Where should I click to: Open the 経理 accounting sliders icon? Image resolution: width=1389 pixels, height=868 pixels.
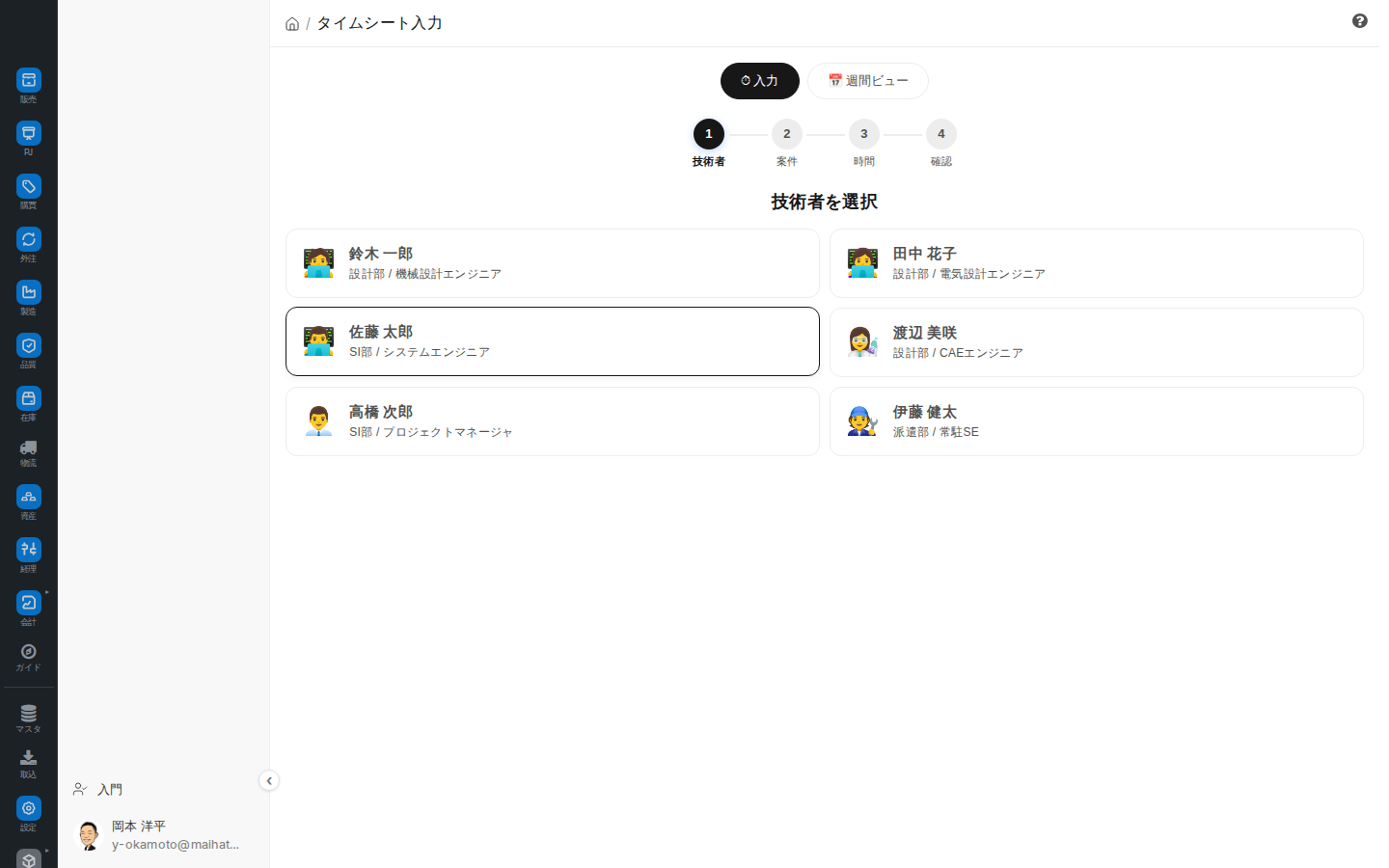click(29, 550)
